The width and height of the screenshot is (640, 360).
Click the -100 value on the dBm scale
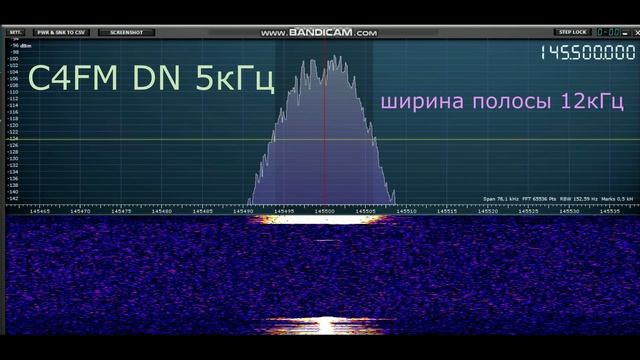tap(13, 59)
